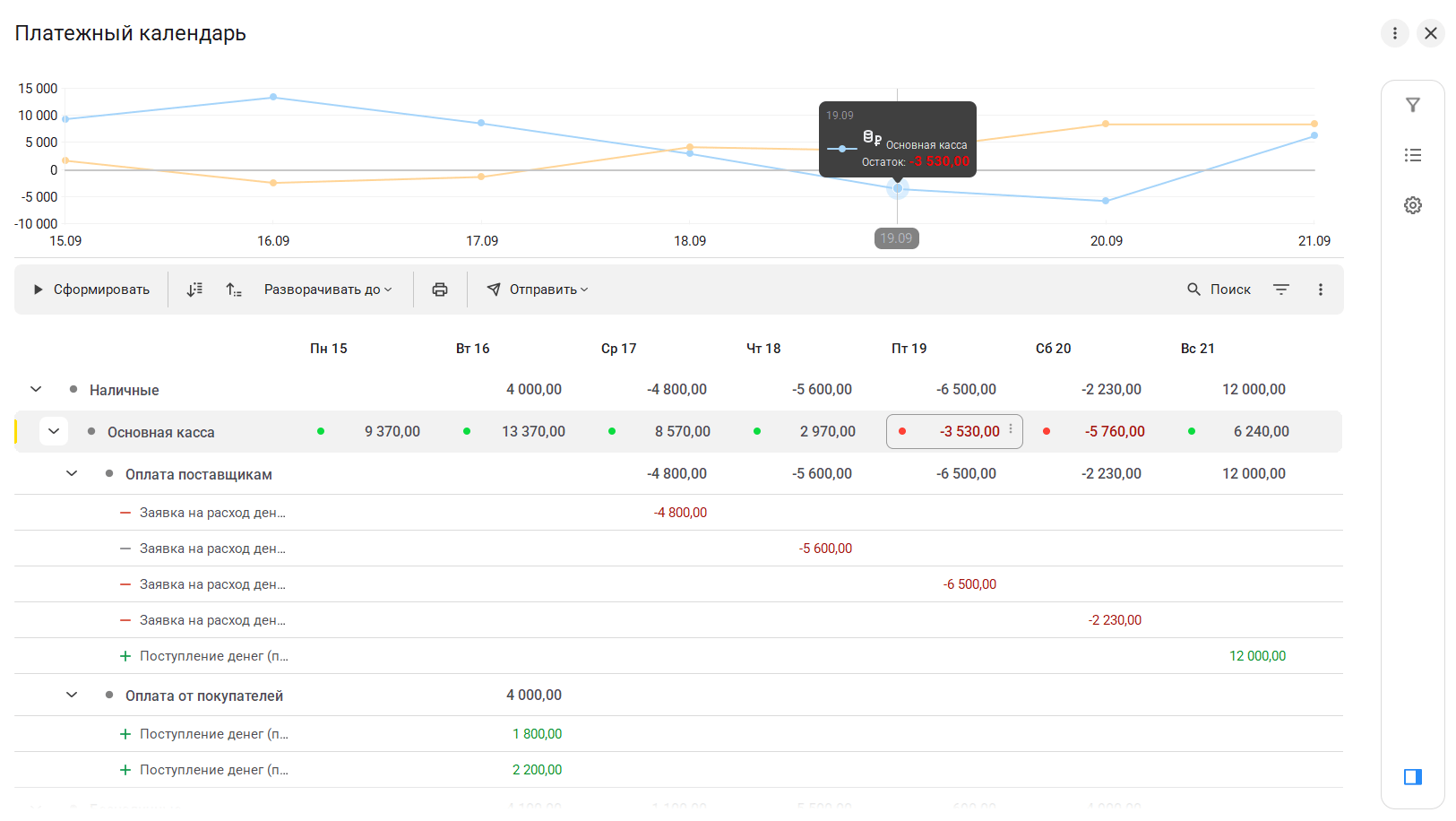Select the -3 530,00 cell for Пт 19
Image resolution: width=1456 pixels, height=821 pixels.
(954, 431)
